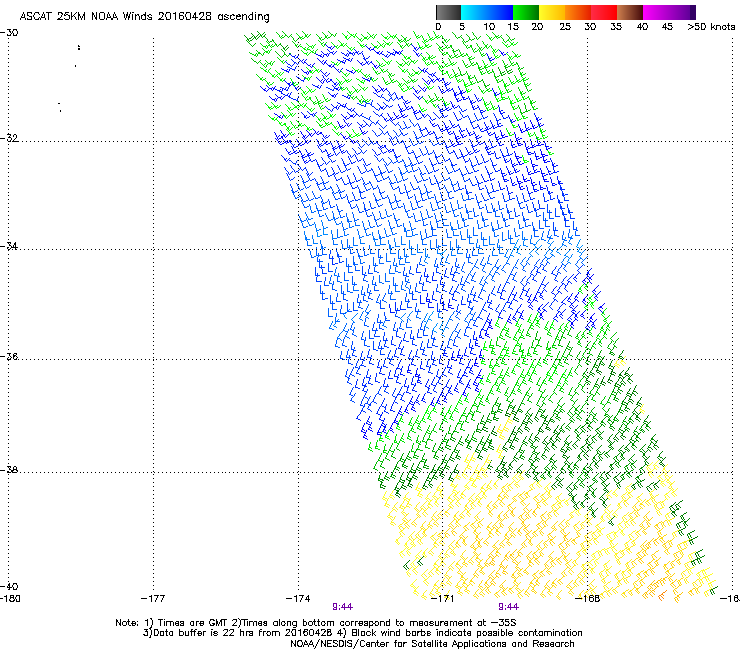Select the -174 longitude axis label
The height and width of the screenshot is (650, 740).
tap(298, 599)
